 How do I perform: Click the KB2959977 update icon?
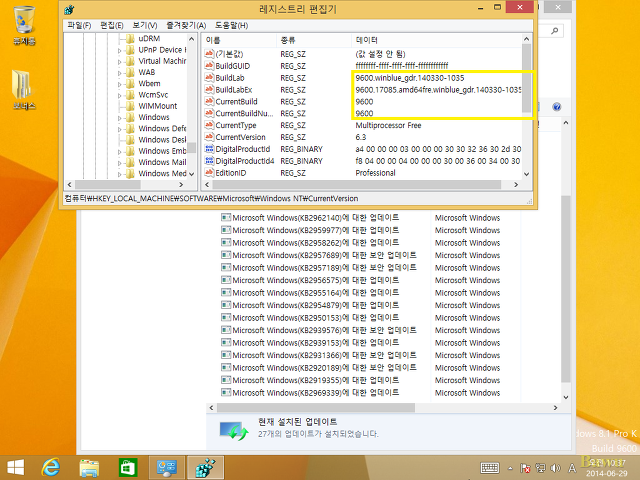point(226,230)
